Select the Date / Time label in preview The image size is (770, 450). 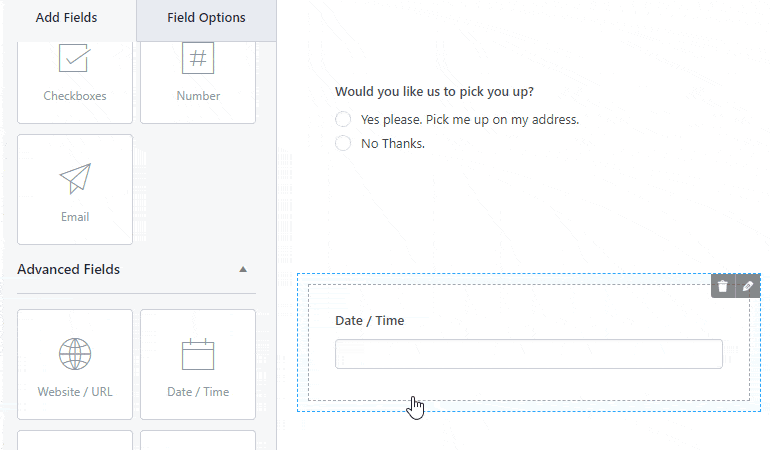click(x=369, y=320)
